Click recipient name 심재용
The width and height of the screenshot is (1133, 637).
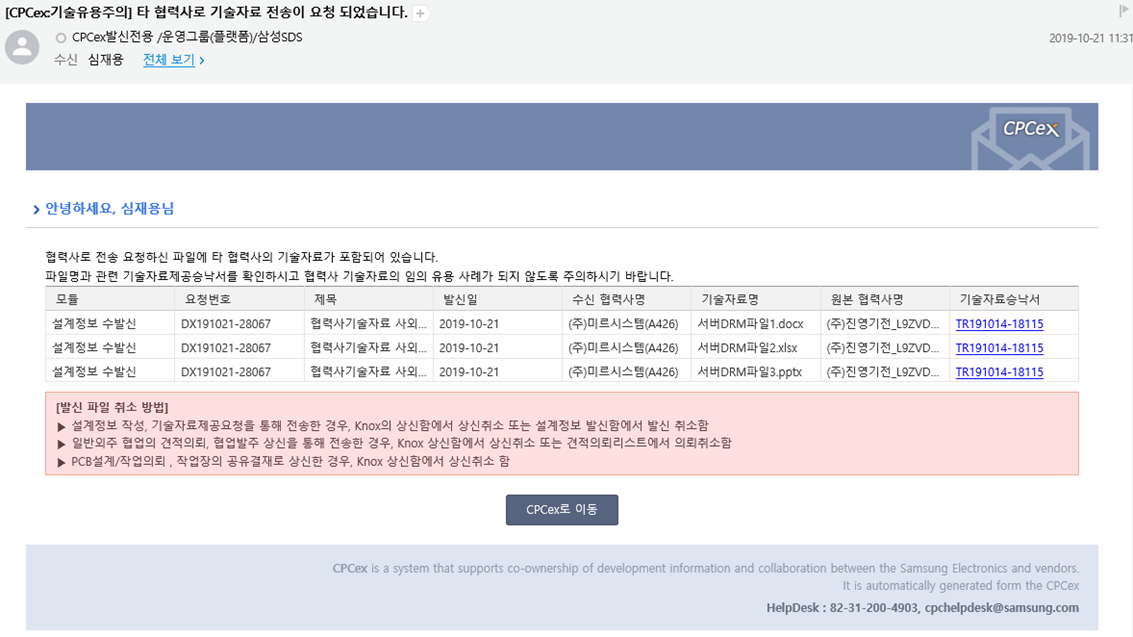[105, 60]
